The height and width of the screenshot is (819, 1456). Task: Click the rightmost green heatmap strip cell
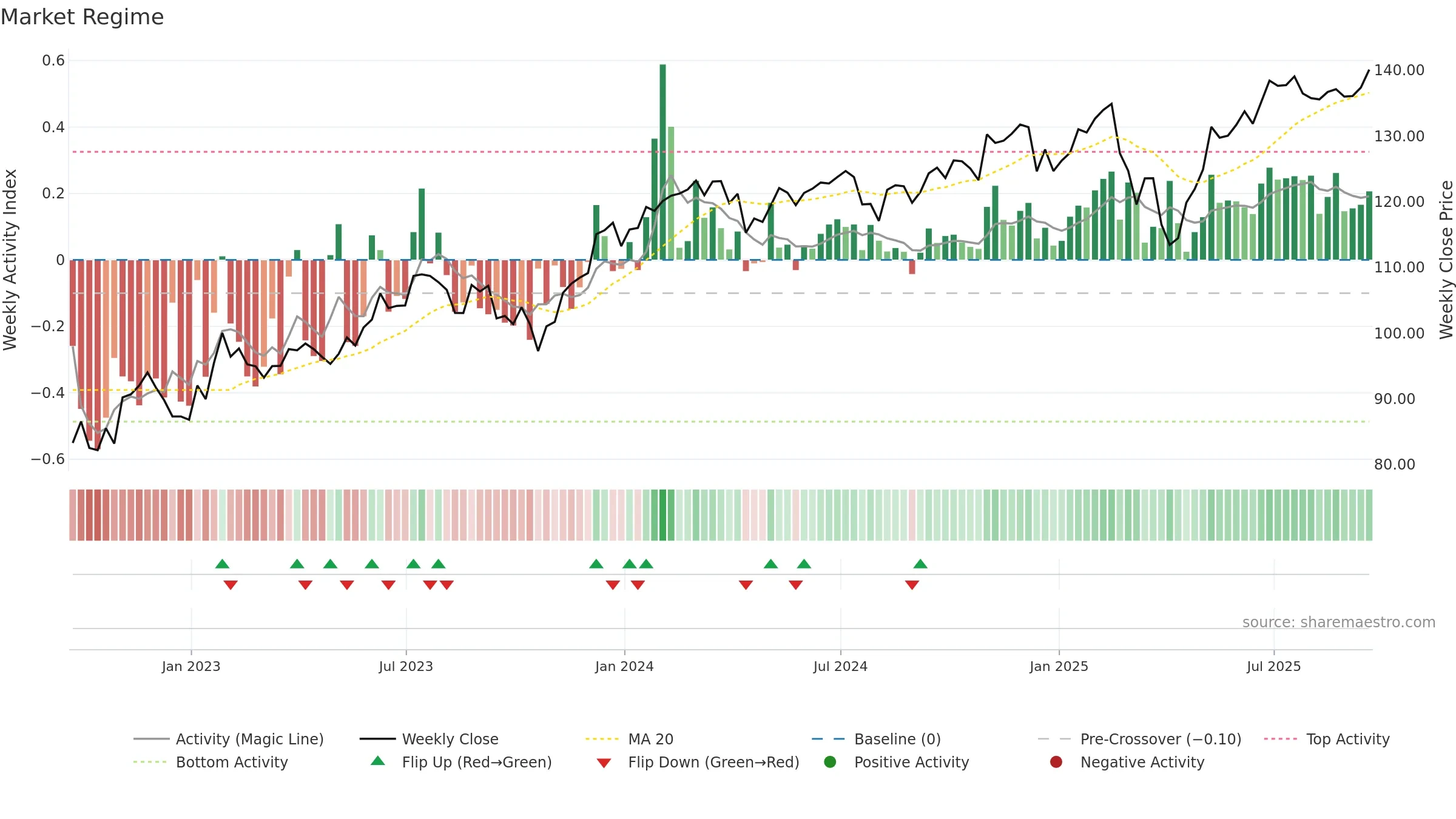(1369, 515)
